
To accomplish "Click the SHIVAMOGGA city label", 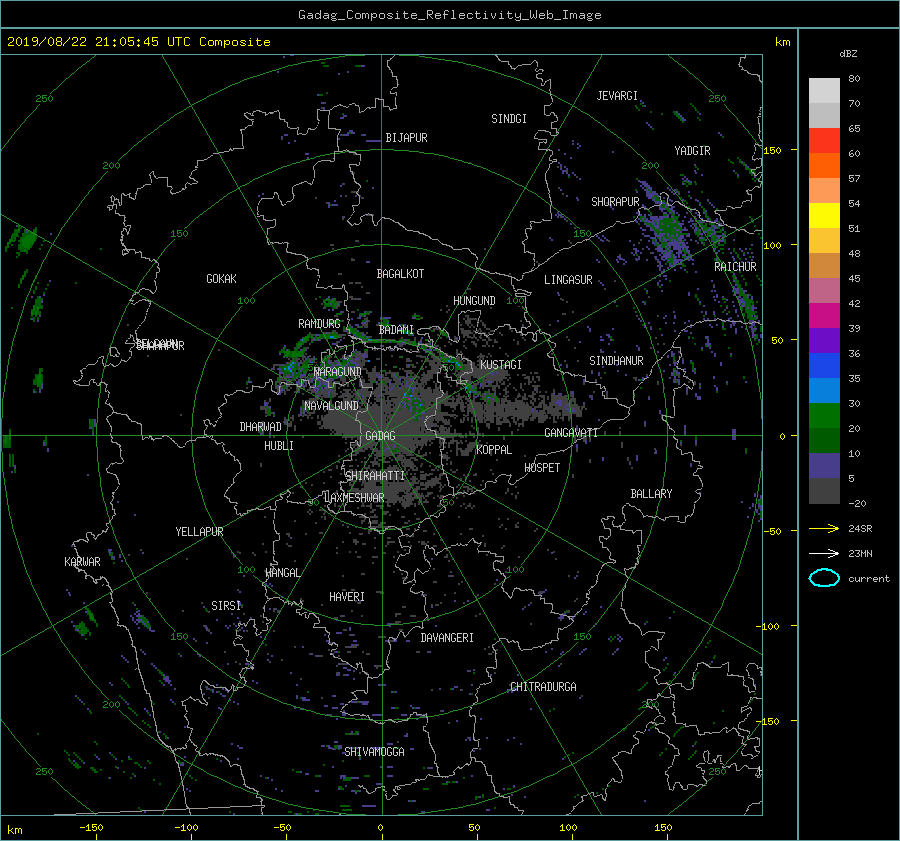I will pyautogui.click(x=374, y=751).
